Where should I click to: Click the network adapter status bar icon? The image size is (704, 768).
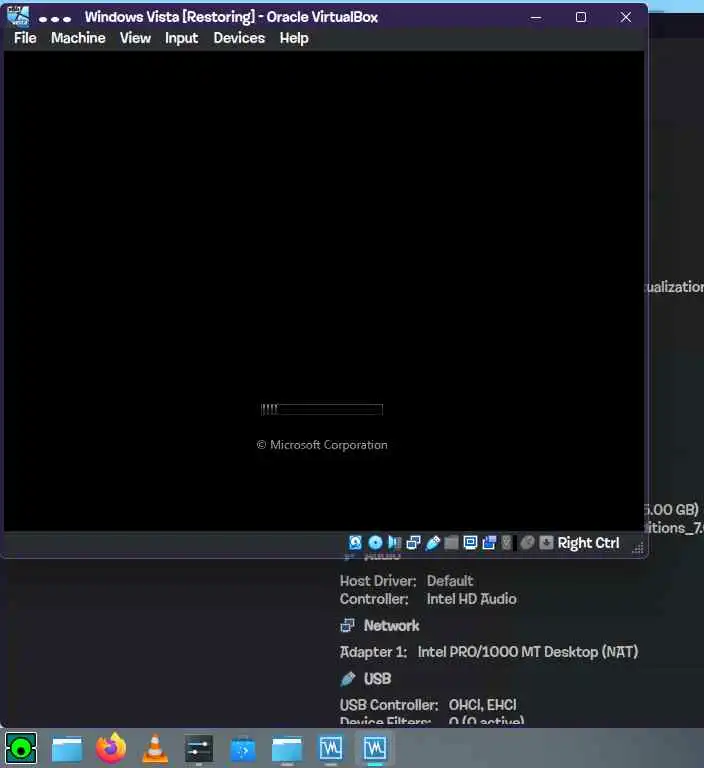(413, 543)
